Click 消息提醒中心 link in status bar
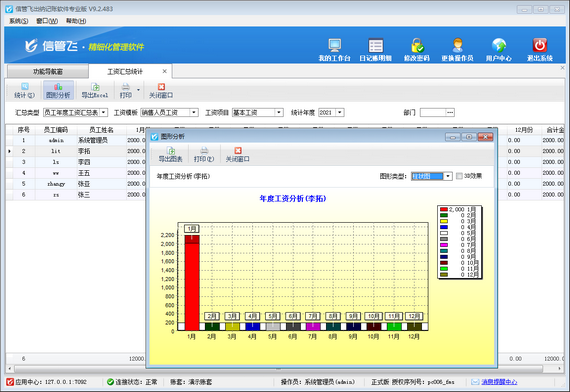 click(x=499, y=382)
